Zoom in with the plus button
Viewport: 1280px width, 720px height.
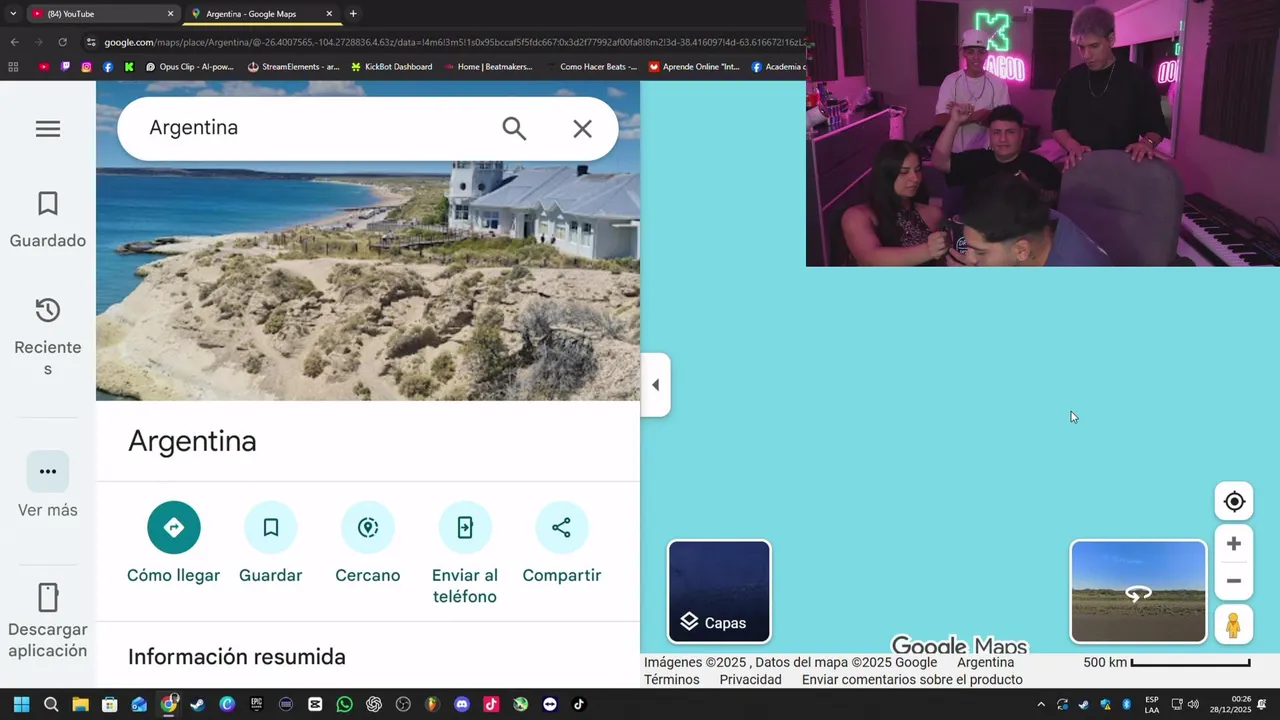click(x=1234, y=544)
